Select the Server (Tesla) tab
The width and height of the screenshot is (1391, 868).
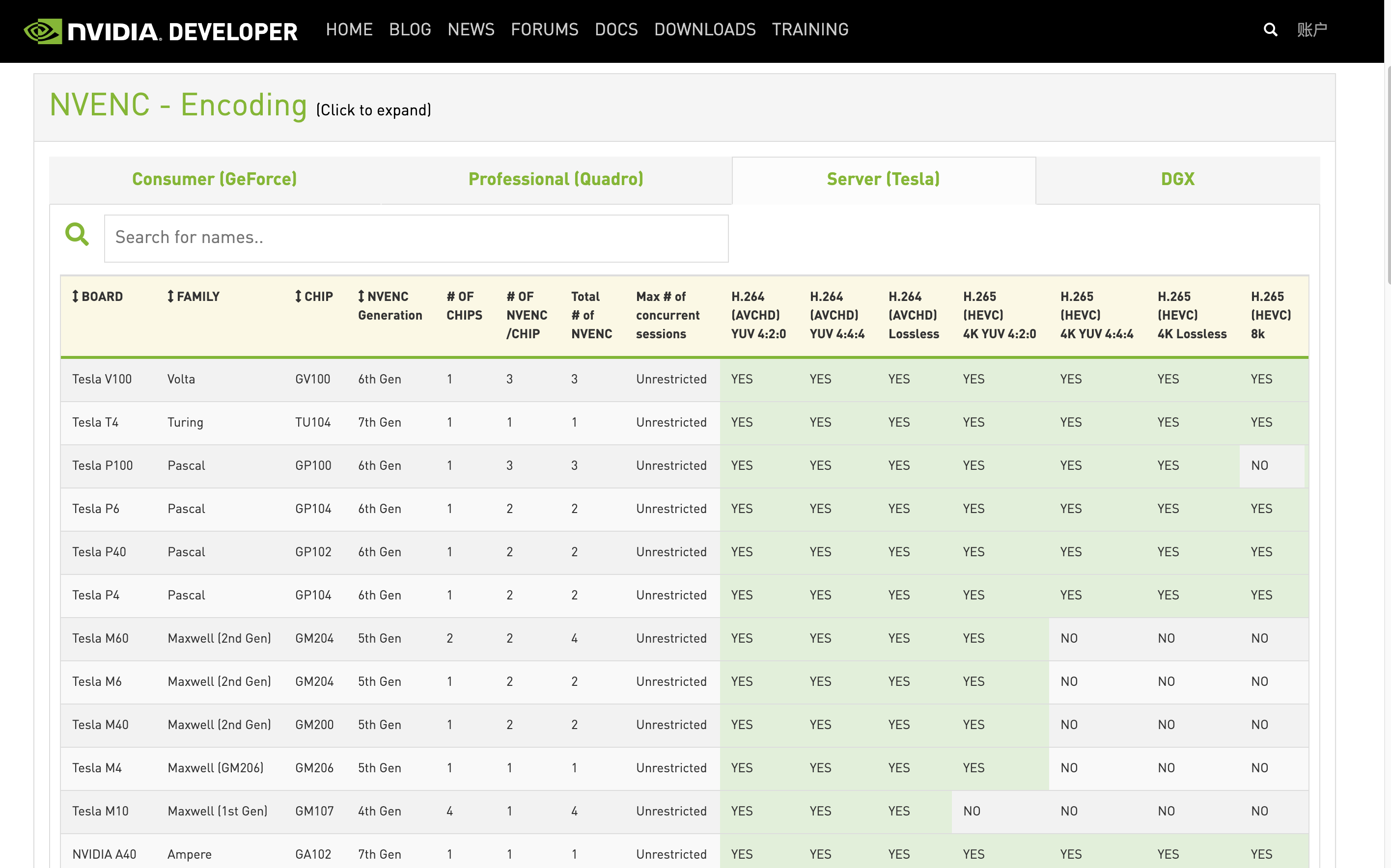pyautogui.click(x=883, y=179)
